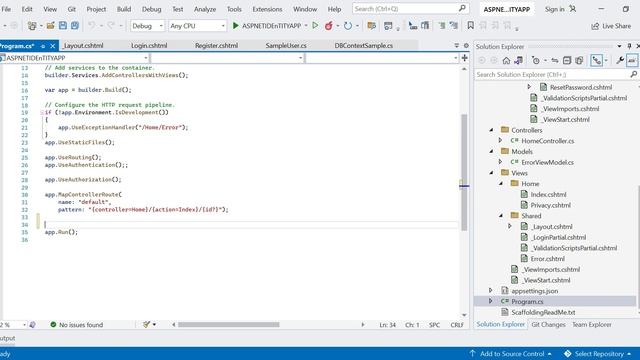Image resolution: width=640 pixels, height=360 pixels.
Task: Switch to the Login.cshtml tab
Action: click(149, 46)
